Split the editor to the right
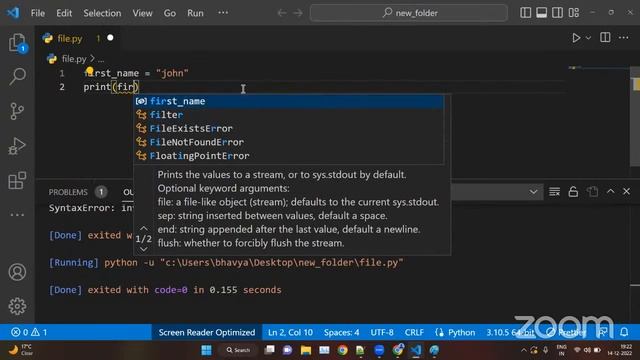The width and height of the screenshot is (640, 360). [x=605, y=38]
